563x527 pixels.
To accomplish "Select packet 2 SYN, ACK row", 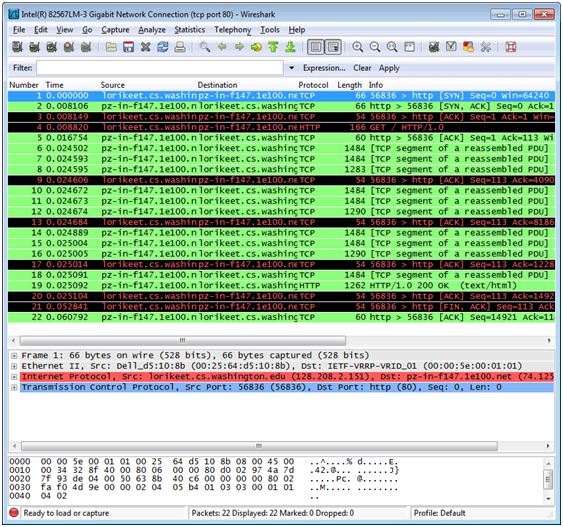I will pyautogui.click(x=281, y=106).
